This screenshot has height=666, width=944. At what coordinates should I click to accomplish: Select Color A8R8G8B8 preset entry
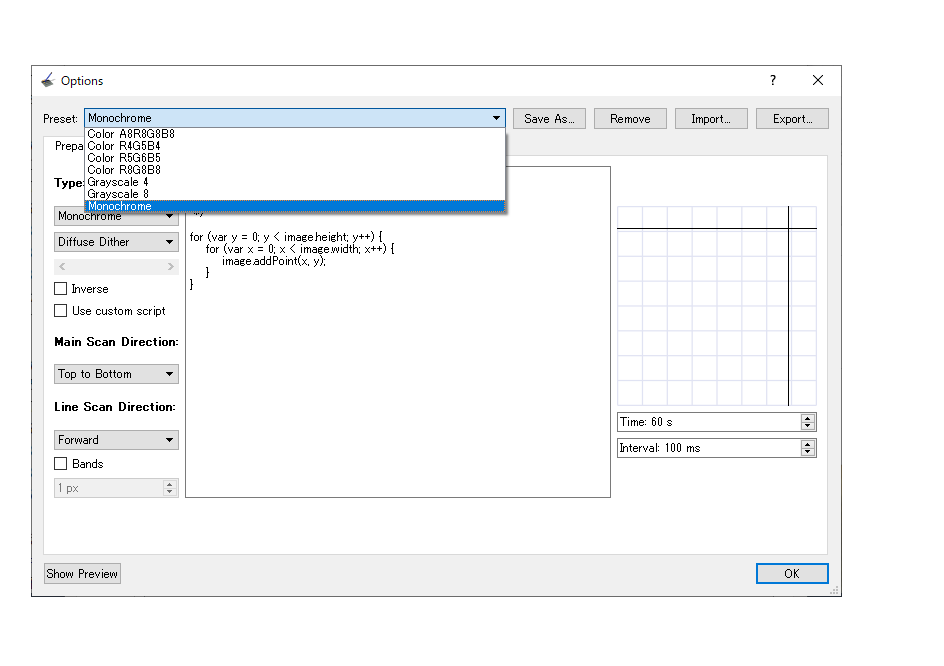(x=131, y=134)
